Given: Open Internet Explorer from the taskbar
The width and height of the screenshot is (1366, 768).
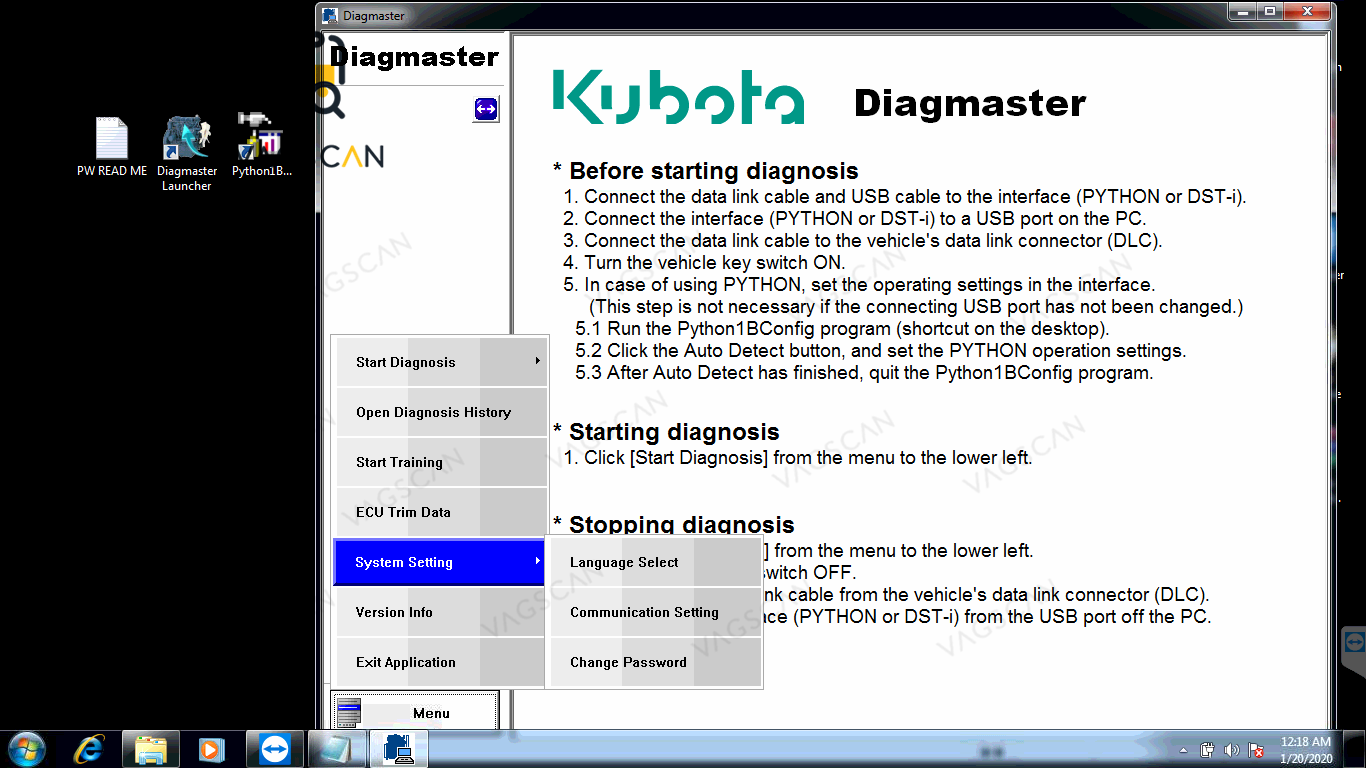Looking at the screenshot, I should pos(89,749).
